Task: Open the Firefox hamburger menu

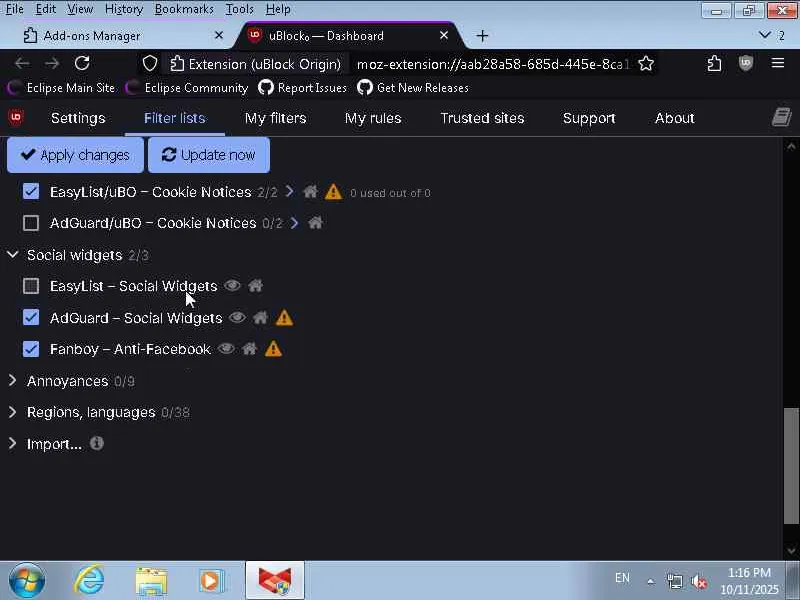Action: point(778,63)
